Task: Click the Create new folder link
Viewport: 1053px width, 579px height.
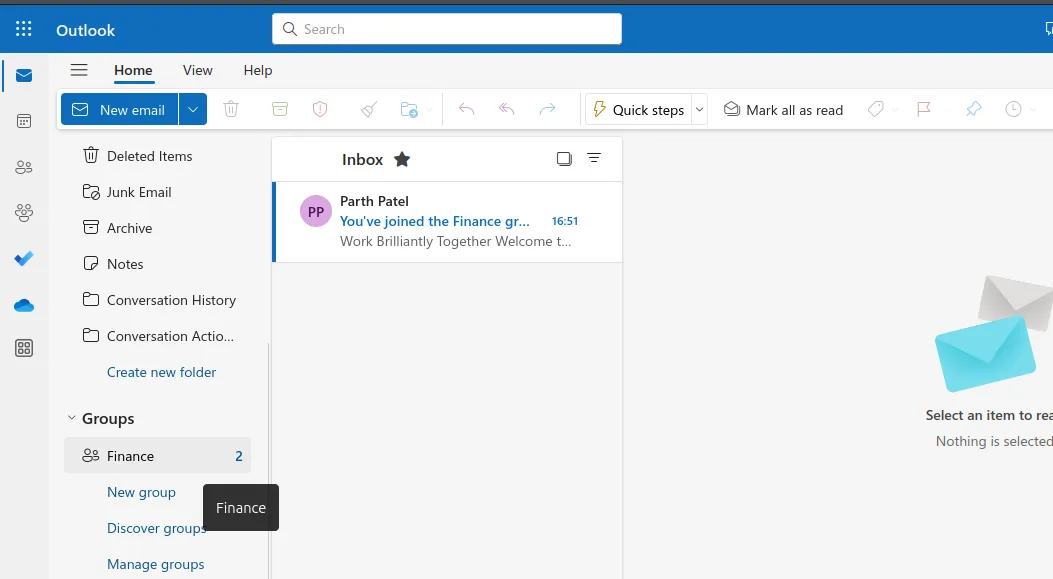Action: tap(161, 372)
